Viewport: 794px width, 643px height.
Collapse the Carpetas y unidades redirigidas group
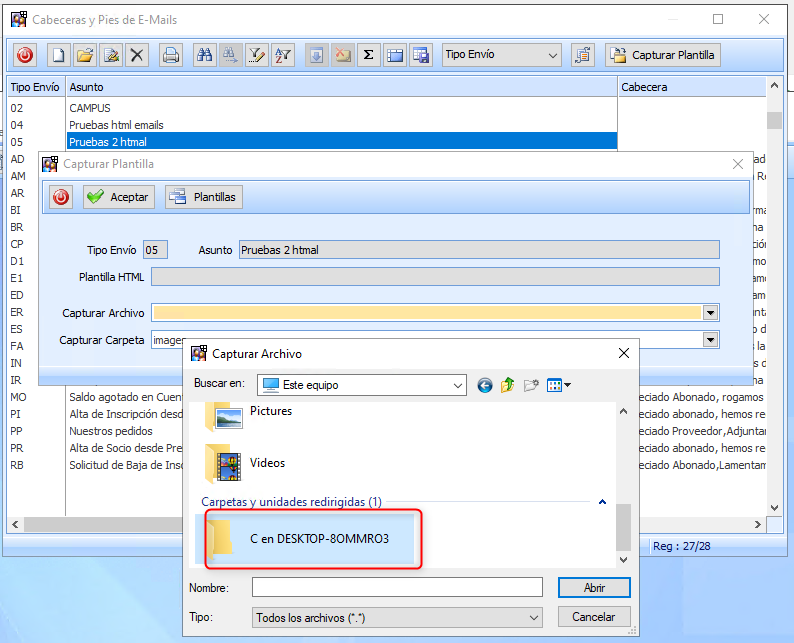(x=602, y=502)
